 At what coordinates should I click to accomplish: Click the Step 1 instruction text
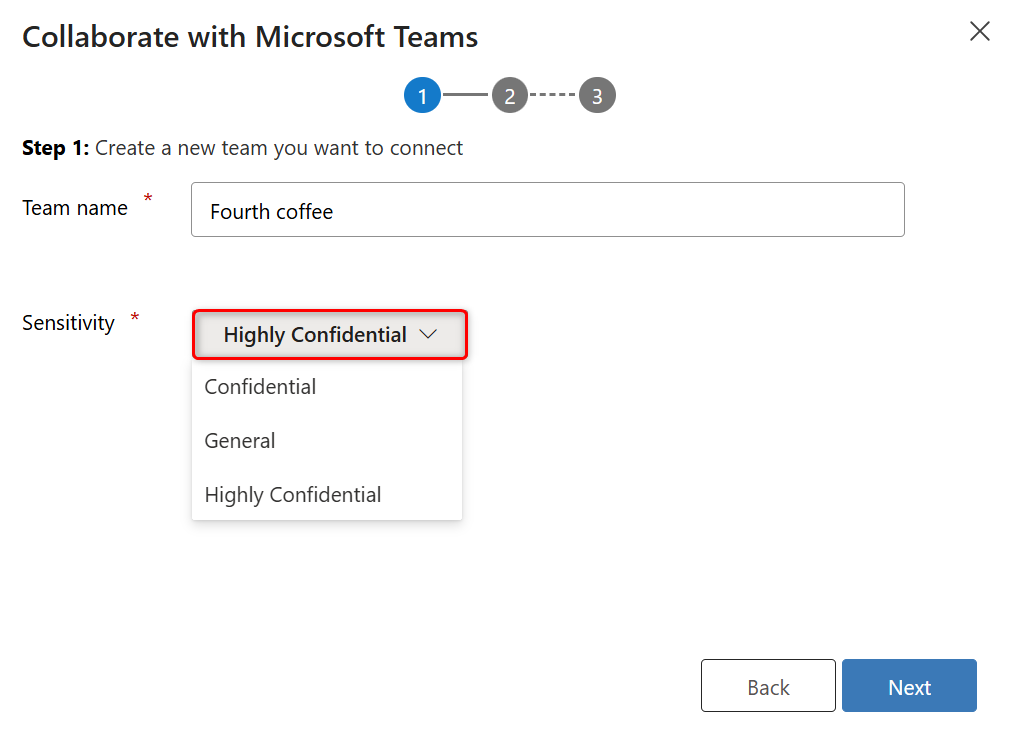point(242,148)
